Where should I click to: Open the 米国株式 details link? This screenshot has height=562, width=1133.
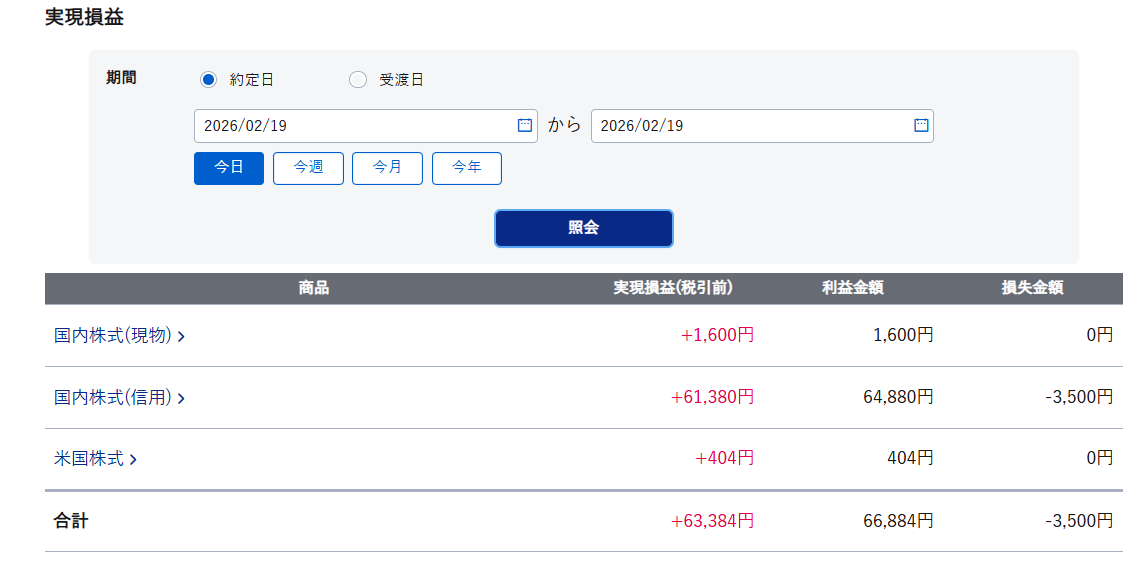point(89,459)
